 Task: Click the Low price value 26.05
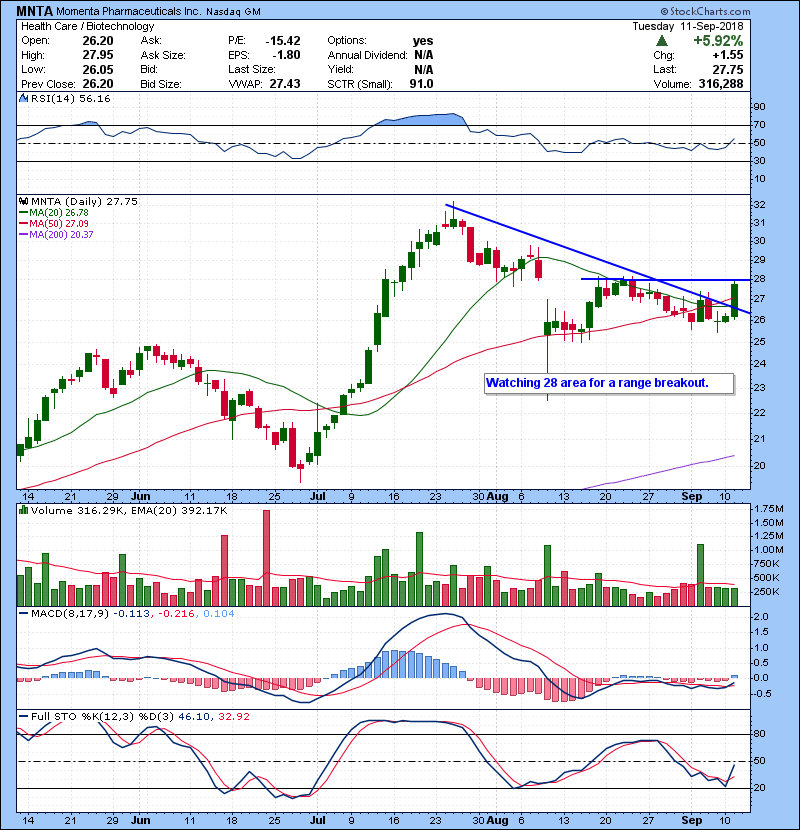pos(98,69)
